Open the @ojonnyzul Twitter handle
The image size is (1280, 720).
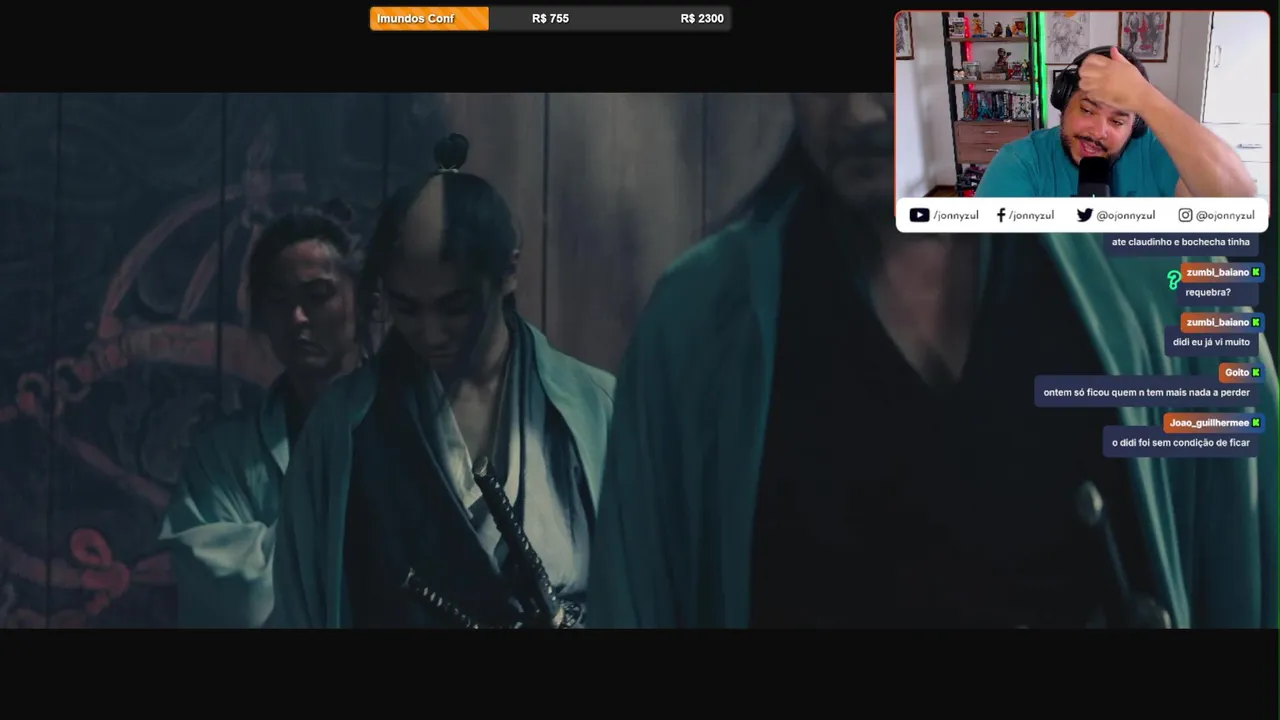[x=1125, y=215]
